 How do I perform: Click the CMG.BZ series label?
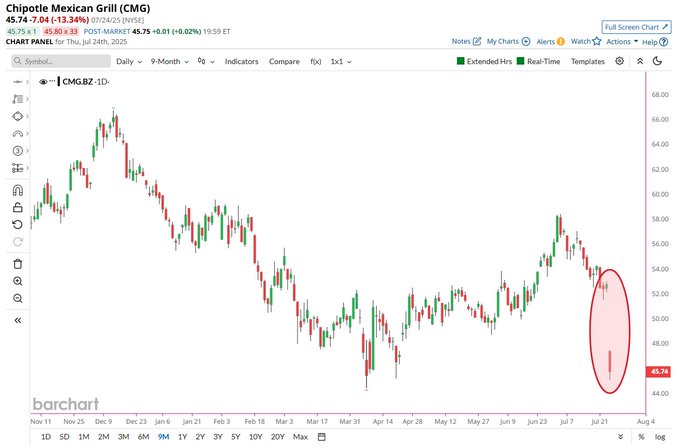tap(78, 82)
